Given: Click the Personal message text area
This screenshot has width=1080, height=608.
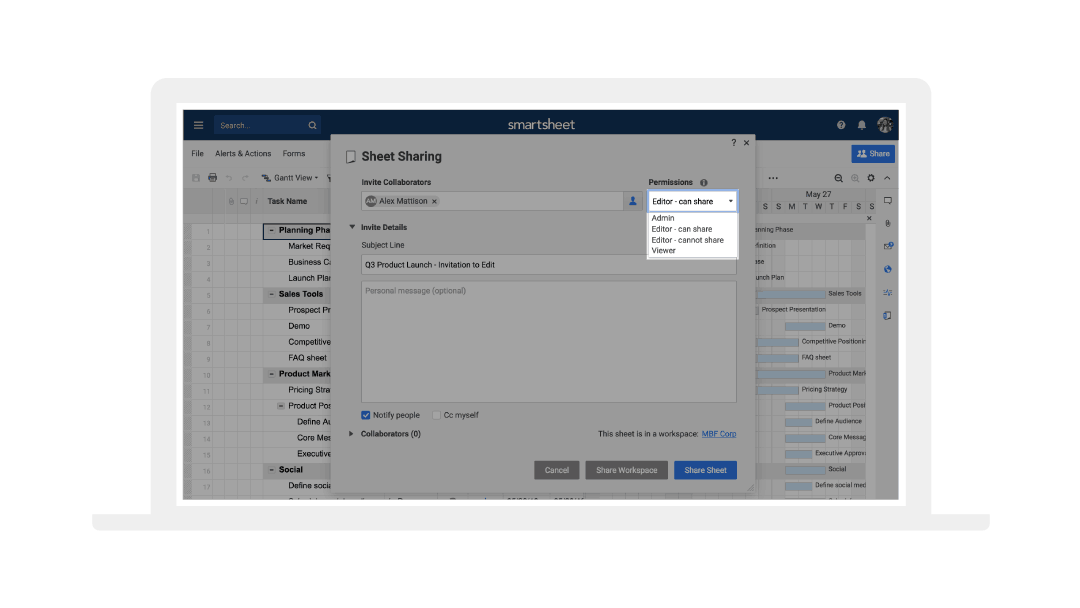Looking at the screenshot, I should 549,342.
